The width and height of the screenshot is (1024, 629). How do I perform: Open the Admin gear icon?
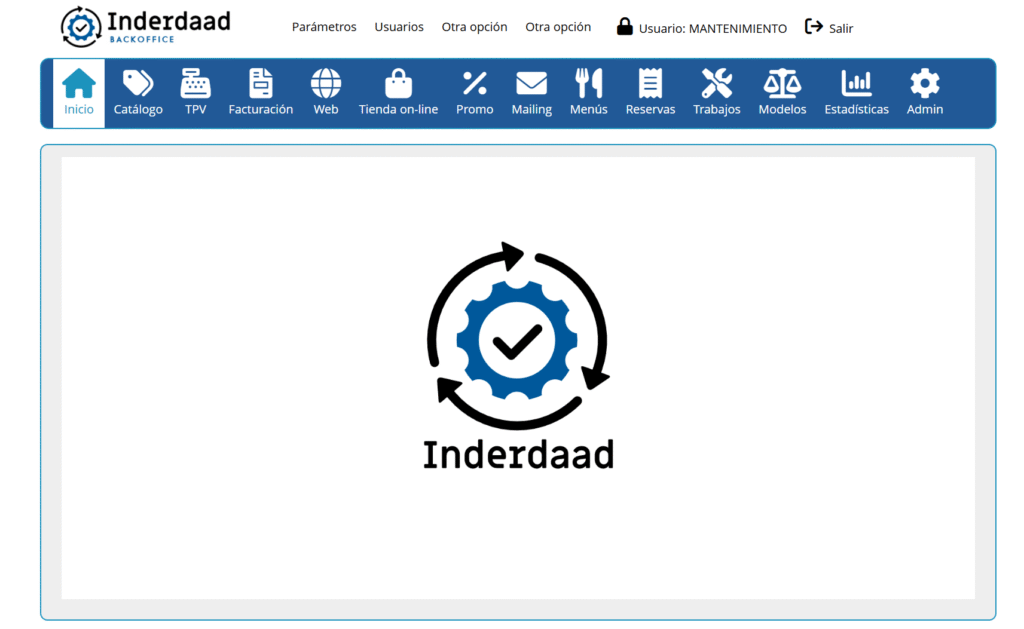point(925,84)
